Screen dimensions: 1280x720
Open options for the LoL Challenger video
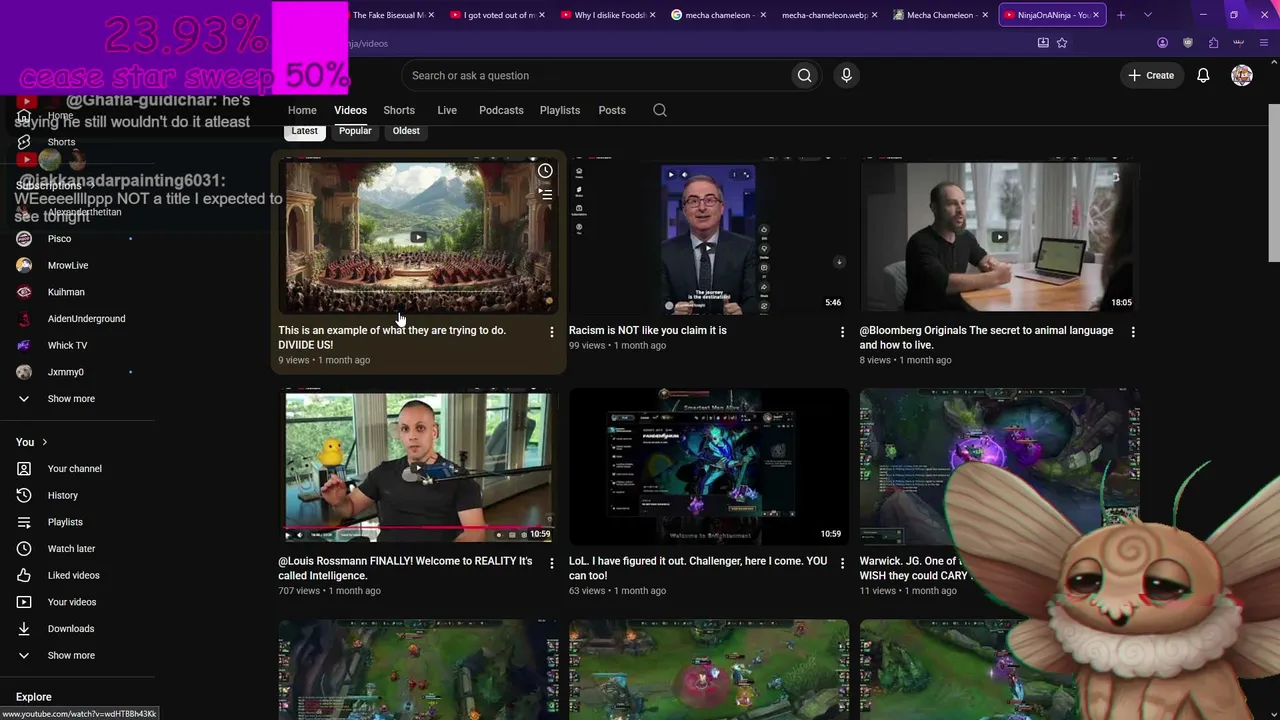coord(842,563)
